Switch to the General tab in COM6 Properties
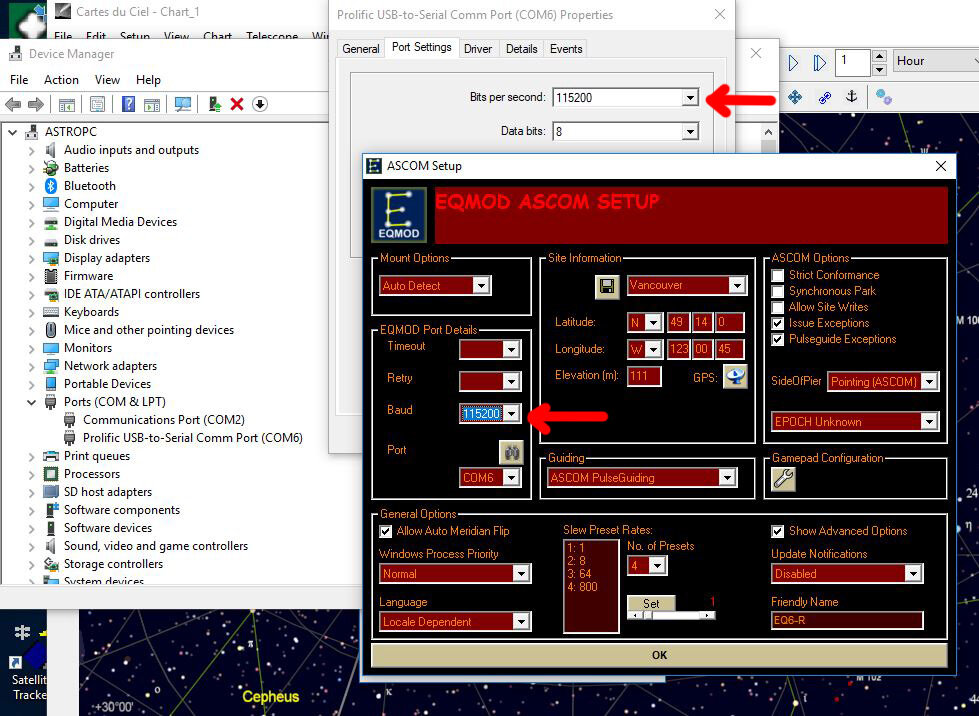This screenshot has width=979, height=716. tap(361, 49)
